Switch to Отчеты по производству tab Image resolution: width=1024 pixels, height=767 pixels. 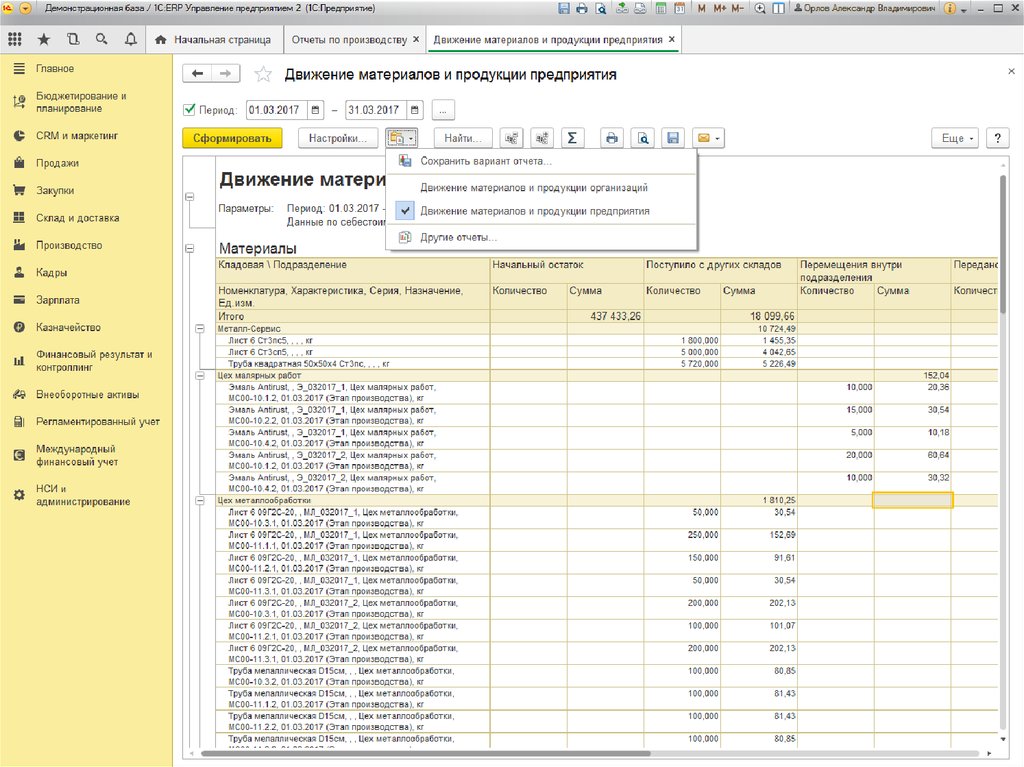[x=348, y=41]
